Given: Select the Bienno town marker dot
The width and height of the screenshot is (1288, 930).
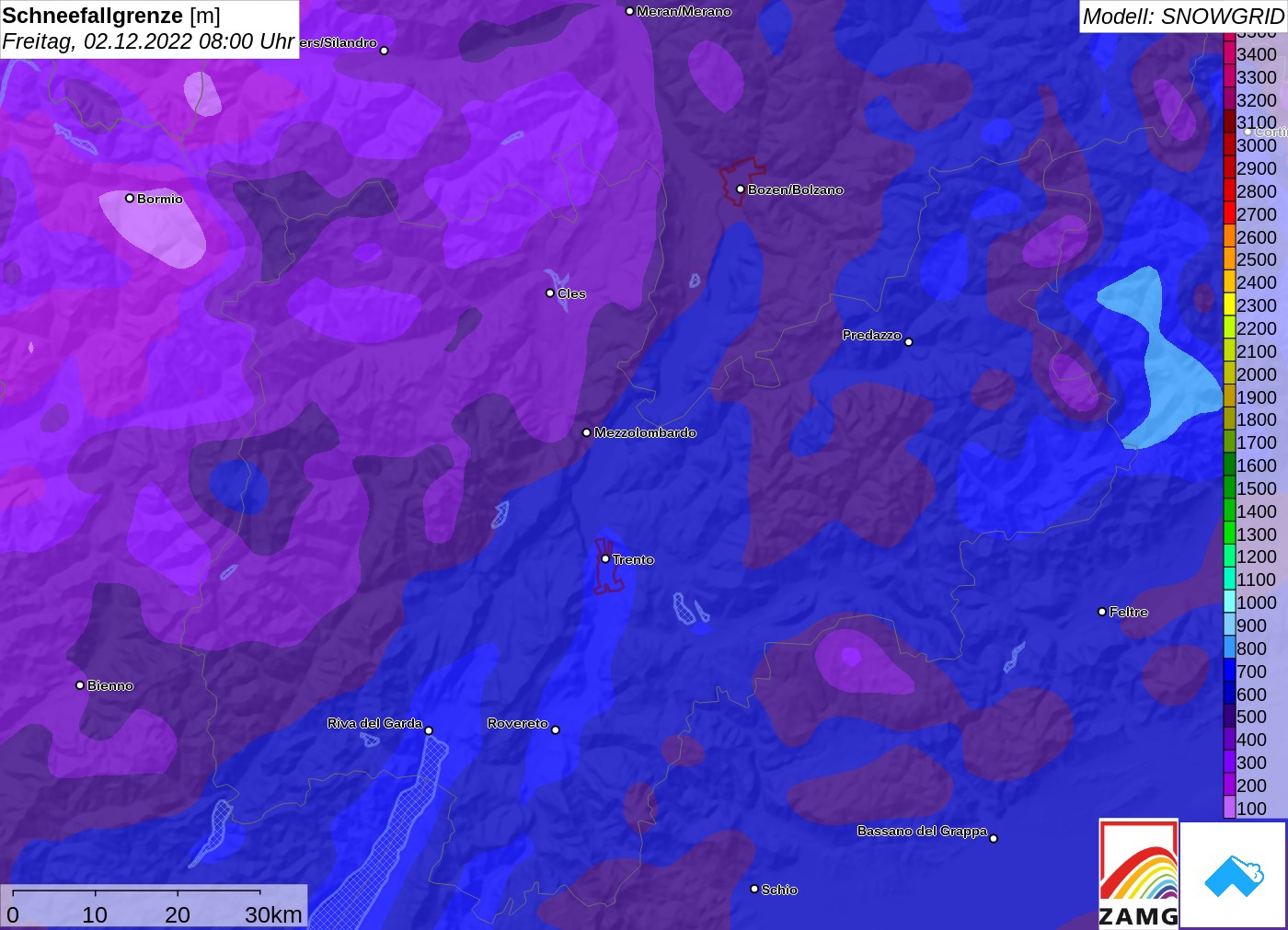Looking at the screenshot, I should [80, 685].
